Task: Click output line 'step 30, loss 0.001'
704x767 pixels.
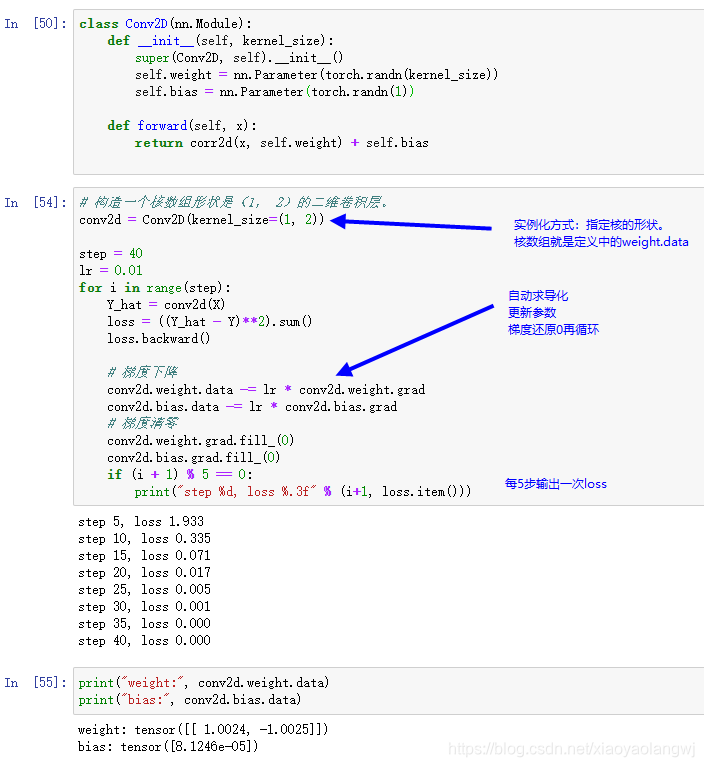Action: coord(144,607)
